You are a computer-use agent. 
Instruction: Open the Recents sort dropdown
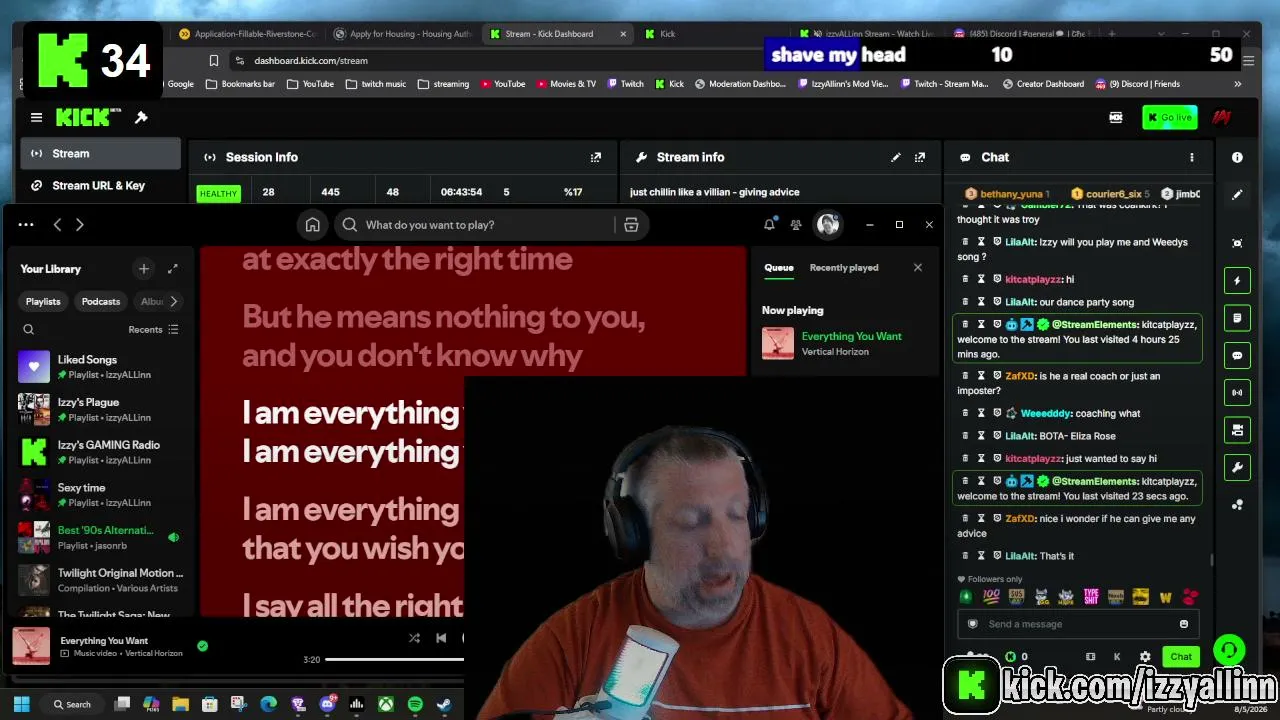pos(153,330)
